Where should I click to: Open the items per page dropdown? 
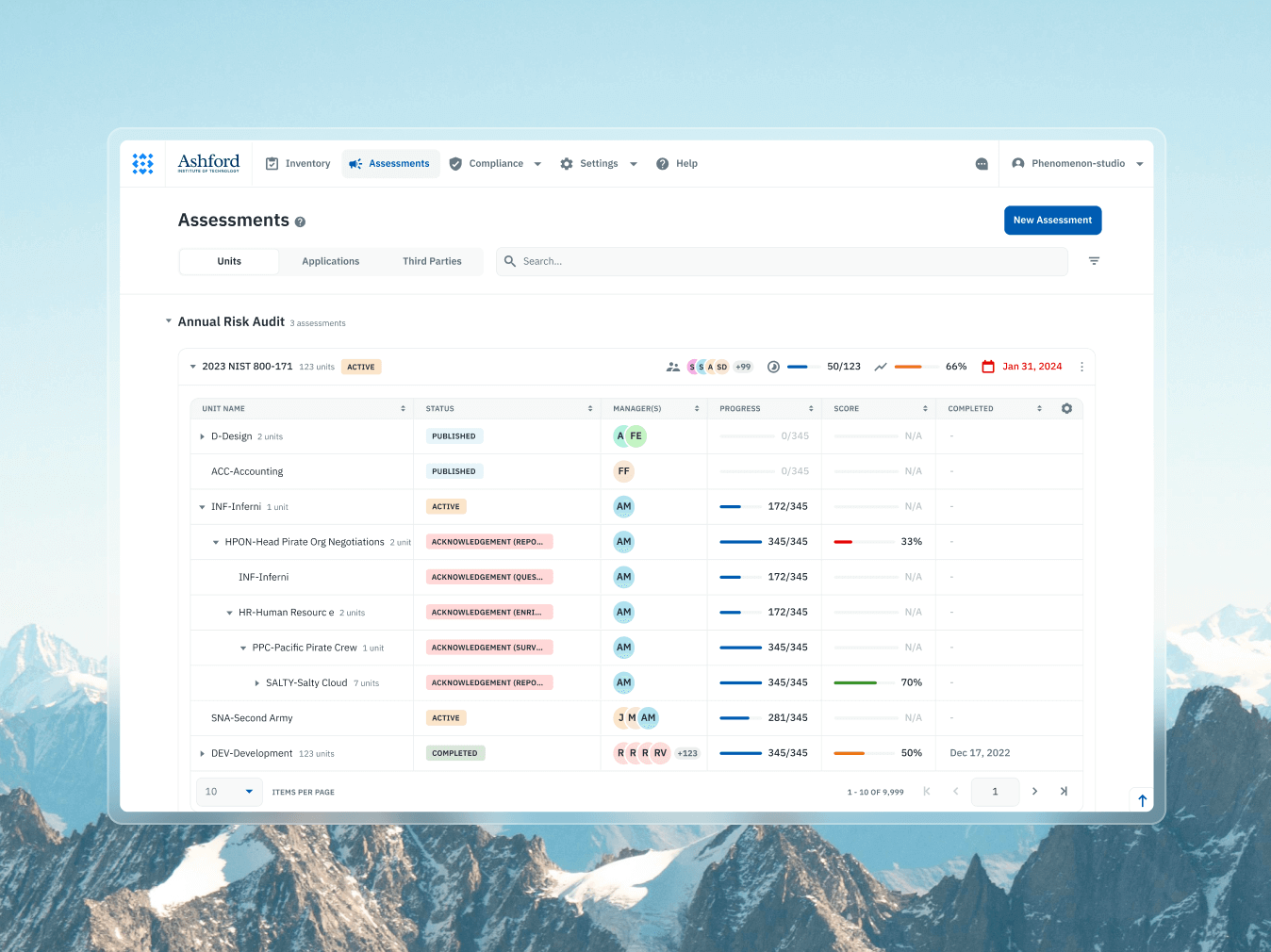[x=228, y=792]
